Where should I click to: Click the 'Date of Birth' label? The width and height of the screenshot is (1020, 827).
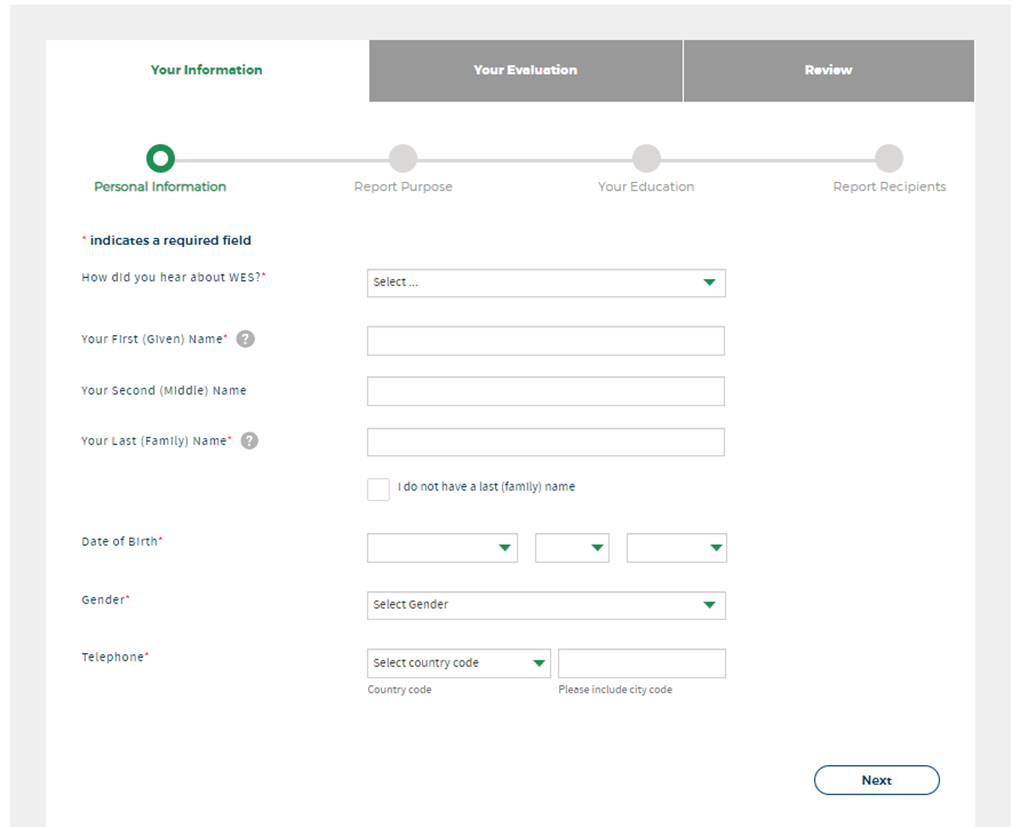120,541
